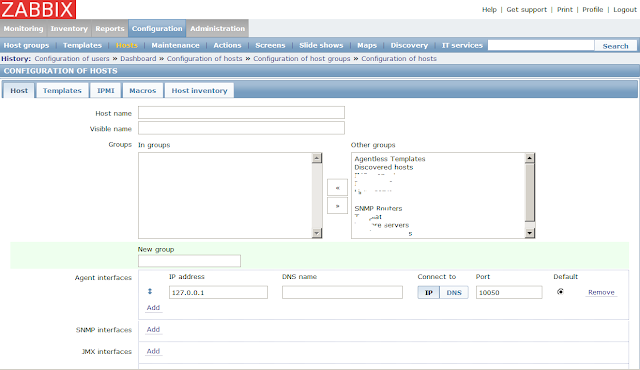
Task: Go to Slide shows submenu item
Action: tap(321, 45)
